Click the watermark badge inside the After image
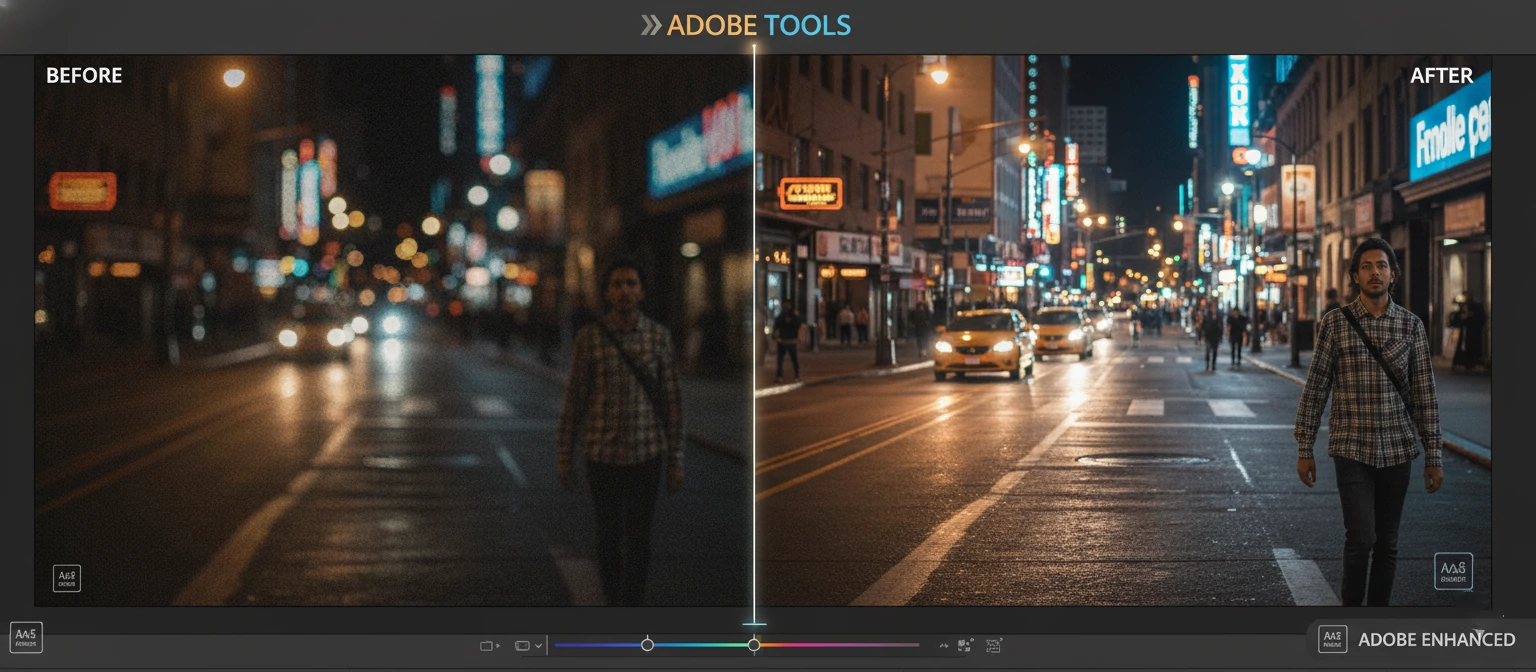The image size is (1536, 672). coord(1452,570)
